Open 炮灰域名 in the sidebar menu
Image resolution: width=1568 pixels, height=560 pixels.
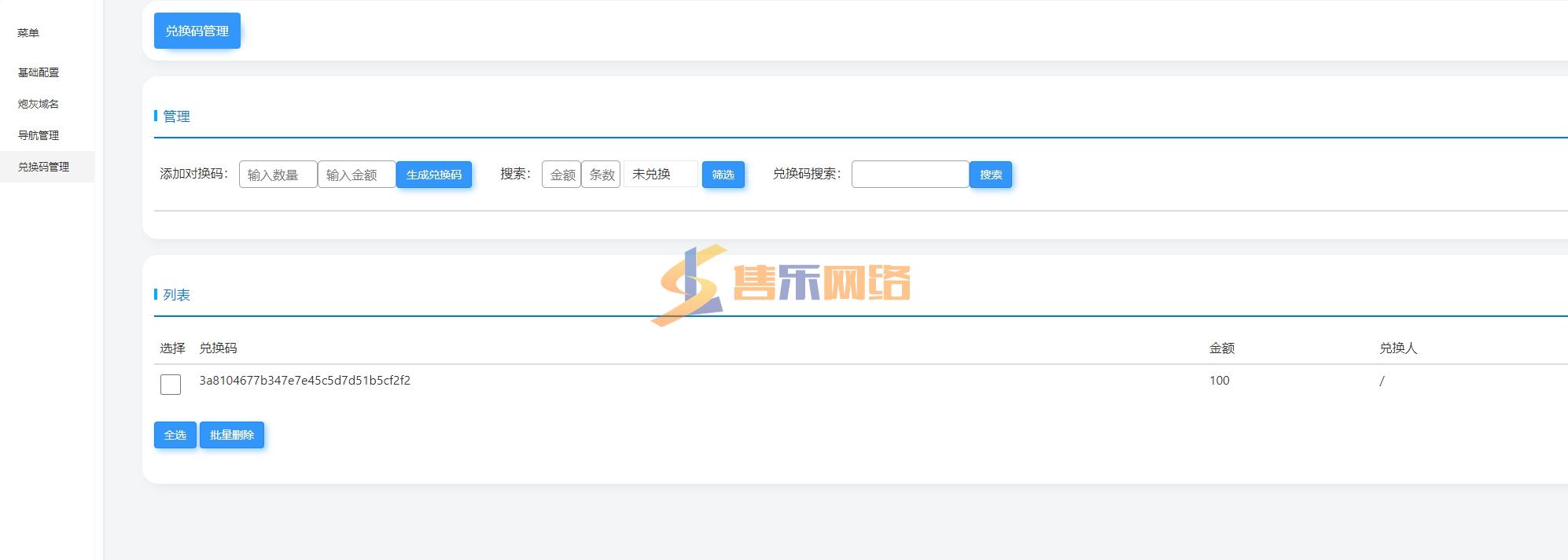[39, 104]
